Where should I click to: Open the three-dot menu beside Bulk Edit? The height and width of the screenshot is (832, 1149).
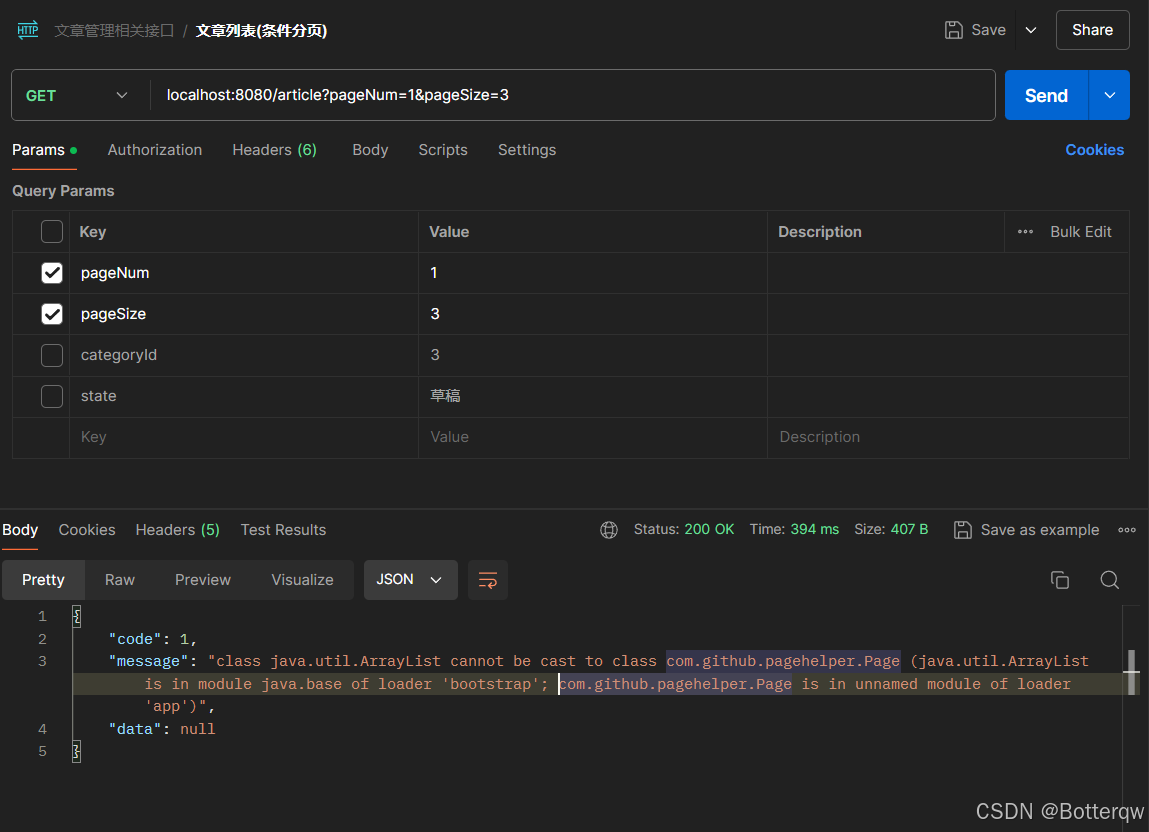(x=1025, y=232)
